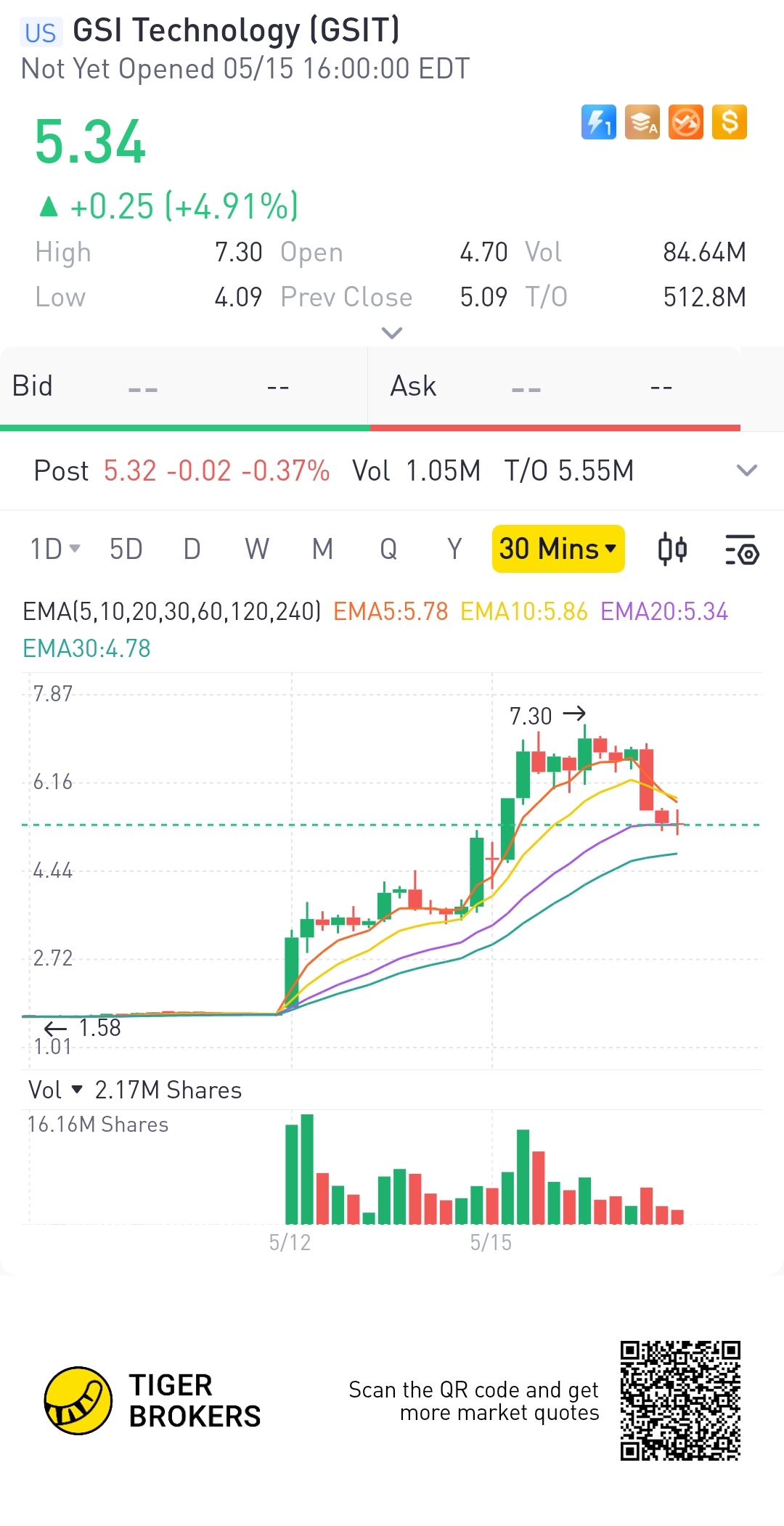Open the chart indicator settings icon

coord(742,550)
